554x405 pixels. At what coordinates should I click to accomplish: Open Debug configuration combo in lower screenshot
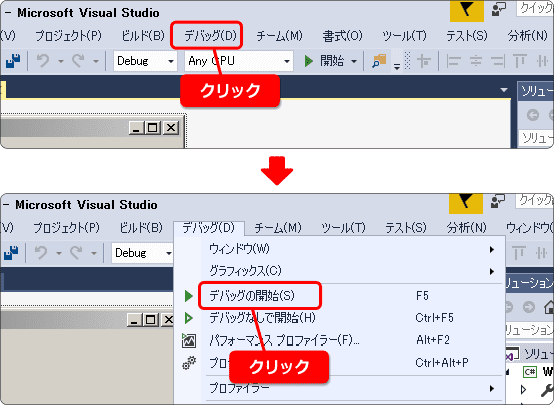click(142, 253)
